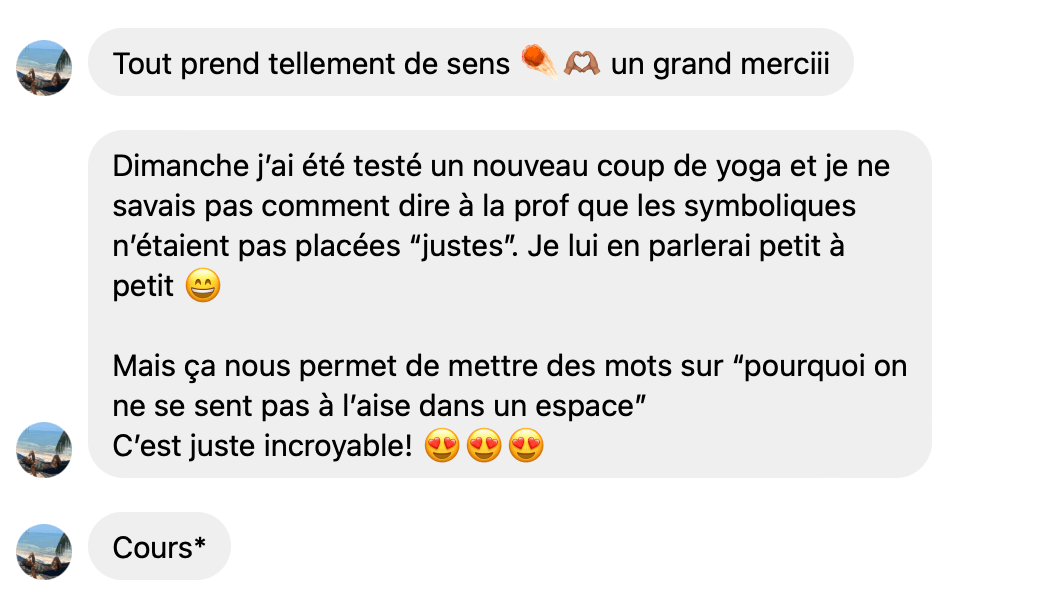Click the grinning emoji after "petit"
Screen dimensions: 1052x598
click(203, 285)
